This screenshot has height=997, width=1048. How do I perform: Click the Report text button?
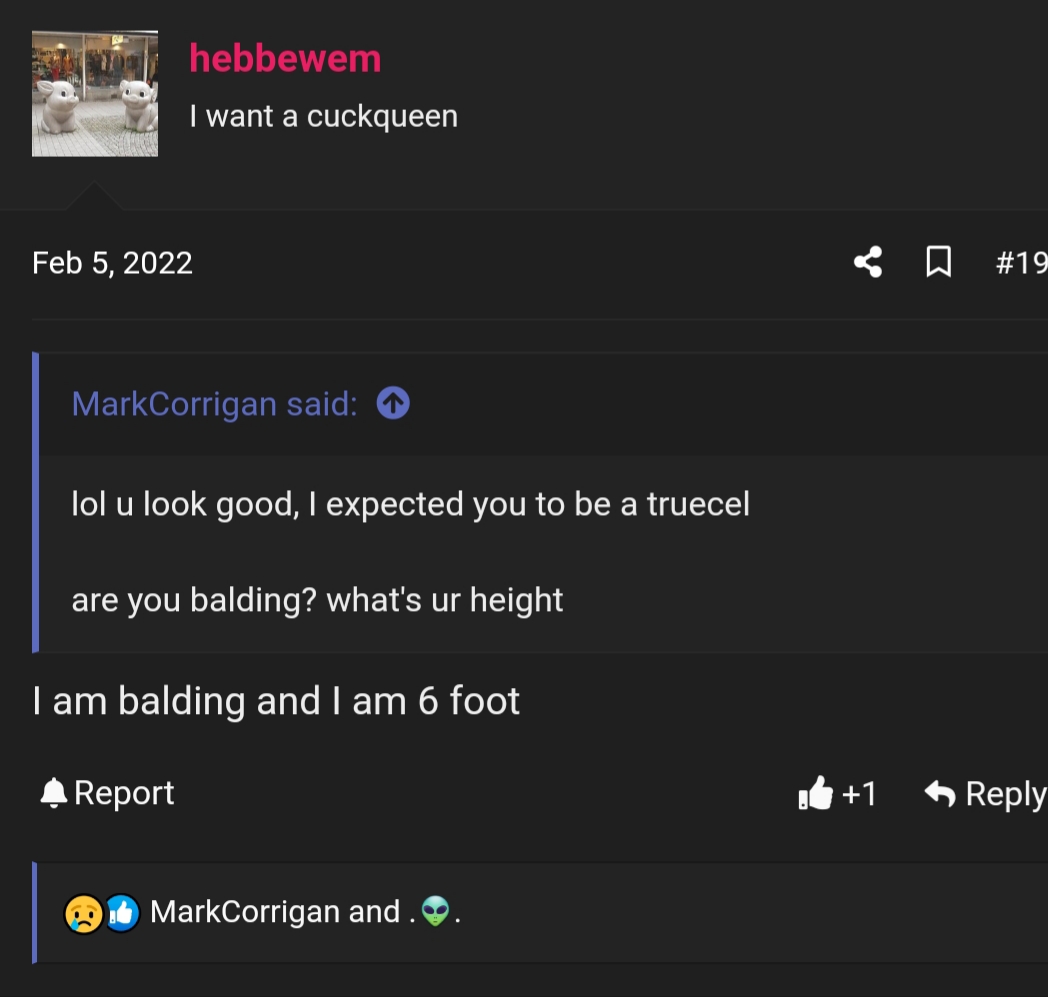pyautogui.click(x=124, y=793)
